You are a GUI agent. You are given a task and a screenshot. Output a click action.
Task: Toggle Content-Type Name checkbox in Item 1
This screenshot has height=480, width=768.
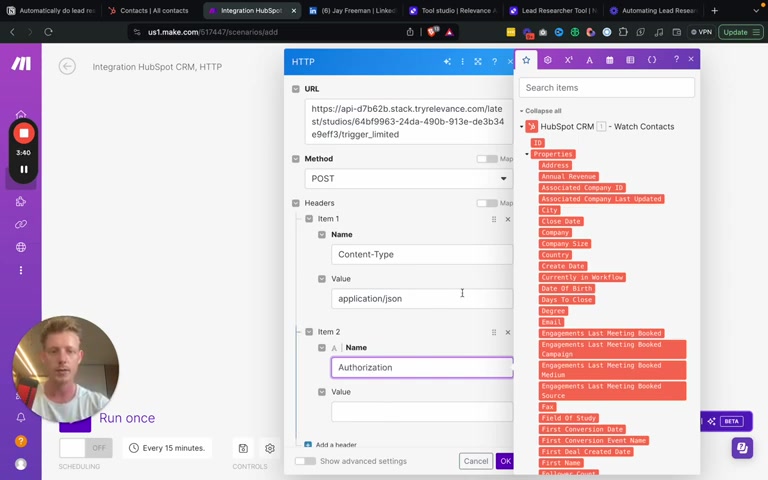[x=322, y=235]
